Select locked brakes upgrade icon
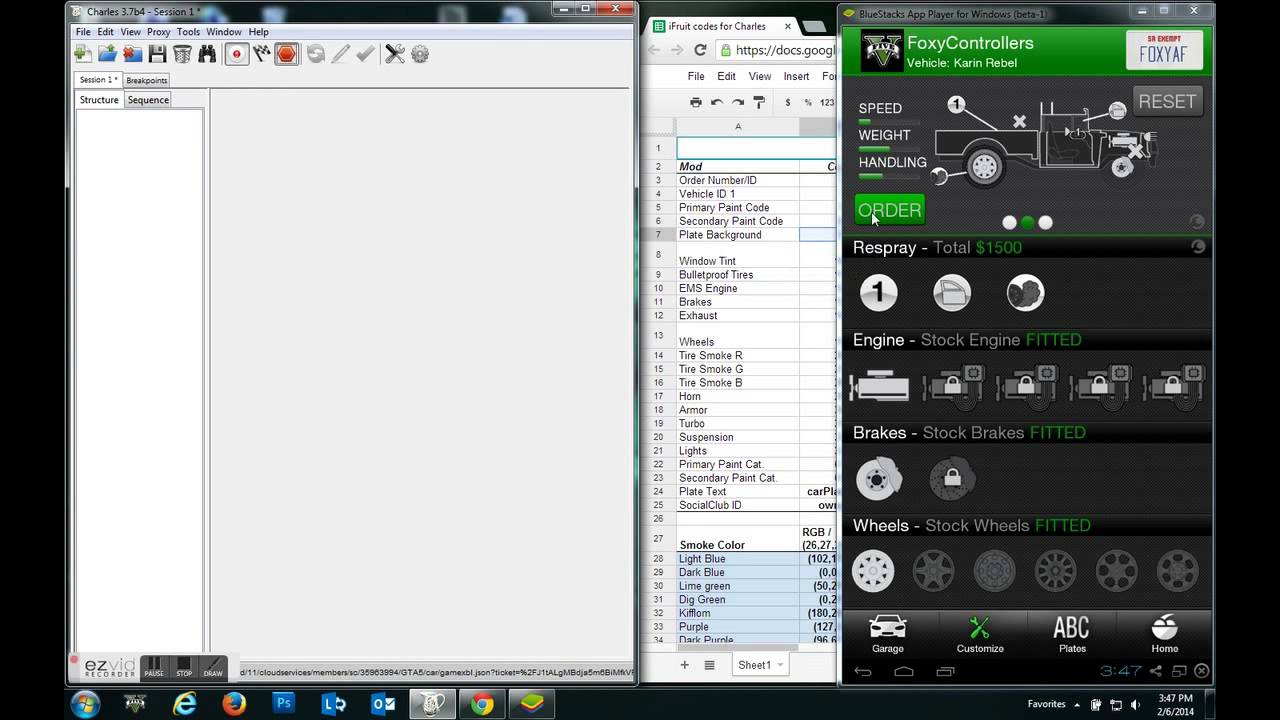 (x=952, y=479)
